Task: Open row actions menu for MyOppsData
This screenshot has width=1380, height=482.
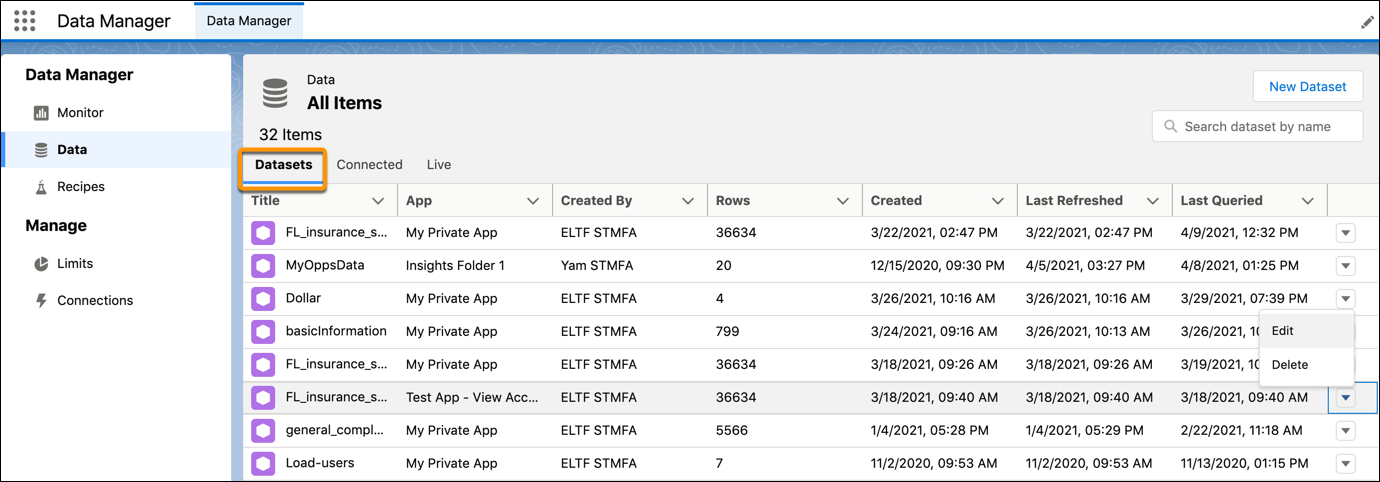Action: click(1345, 266)
